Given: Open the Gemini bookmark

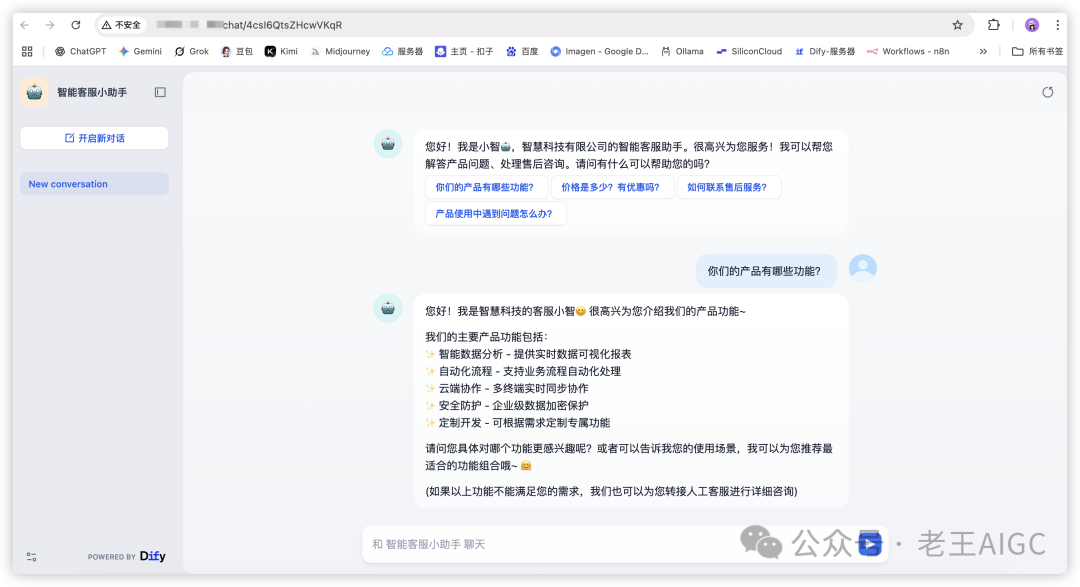Looking at the screenshot, I should 141,51.
